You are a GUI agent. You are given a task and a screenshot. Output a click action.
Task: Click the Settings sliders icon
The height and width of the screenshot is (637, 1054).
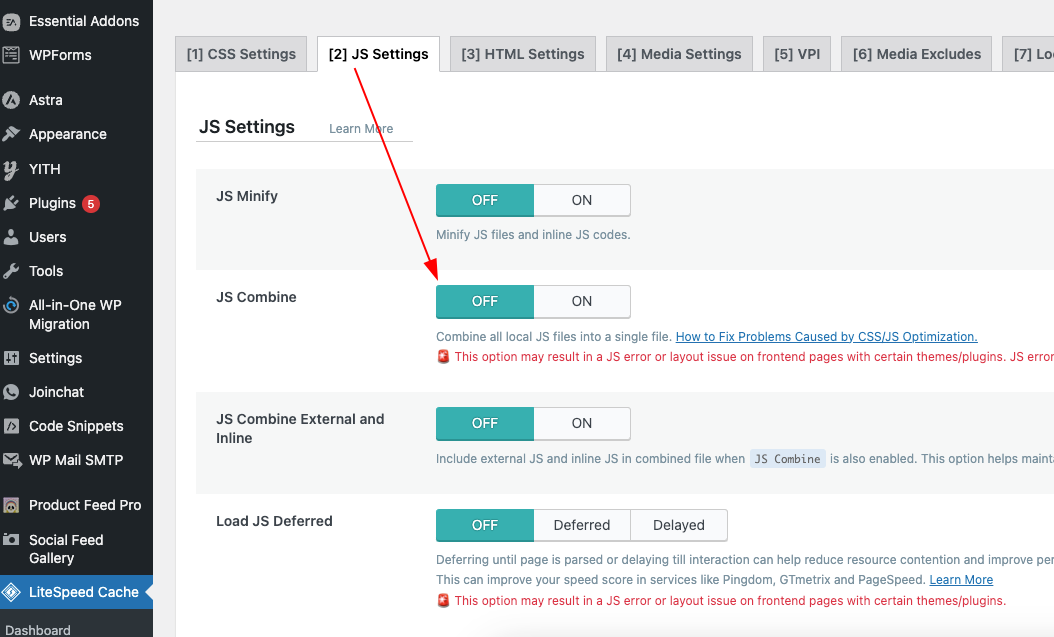pos(11,358)
